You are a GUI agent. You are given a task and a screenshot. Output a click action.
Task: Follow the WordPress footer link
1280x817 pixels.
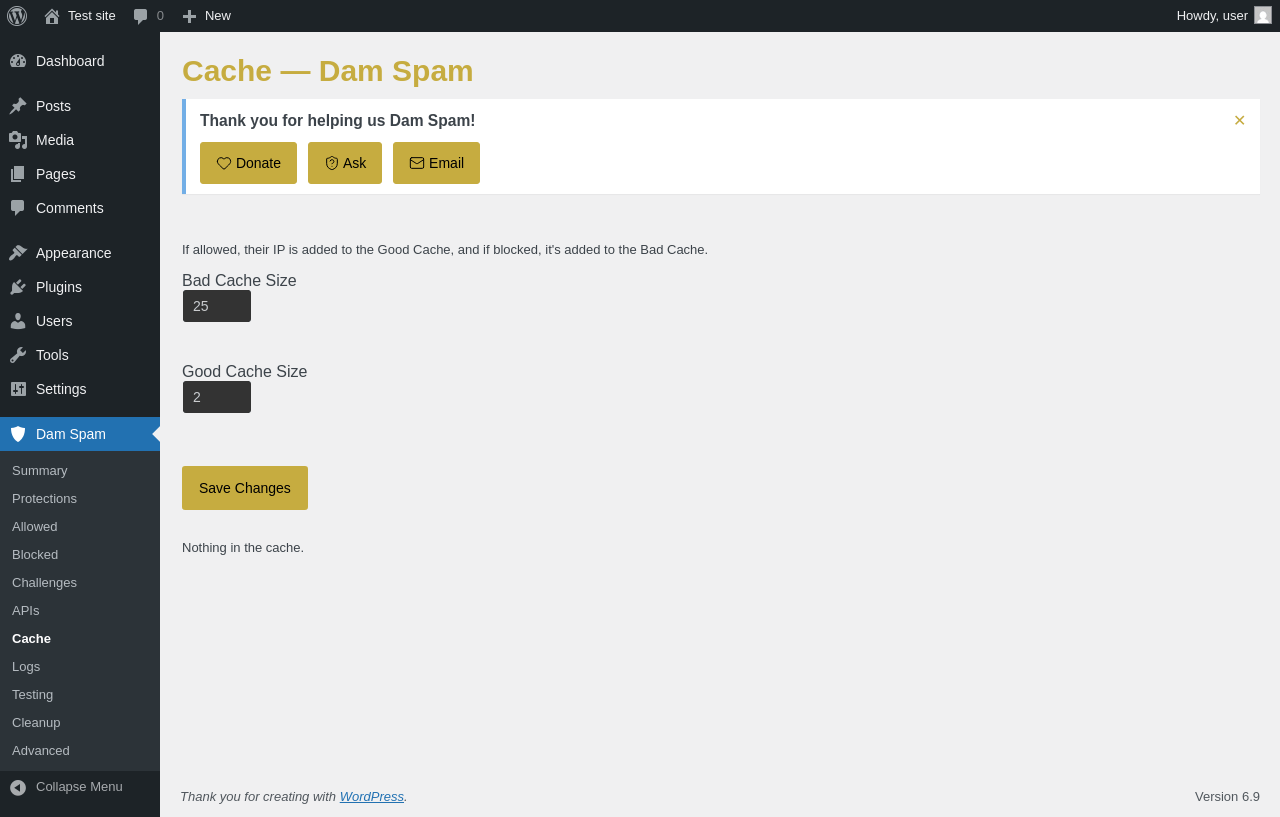coord(372,797)
